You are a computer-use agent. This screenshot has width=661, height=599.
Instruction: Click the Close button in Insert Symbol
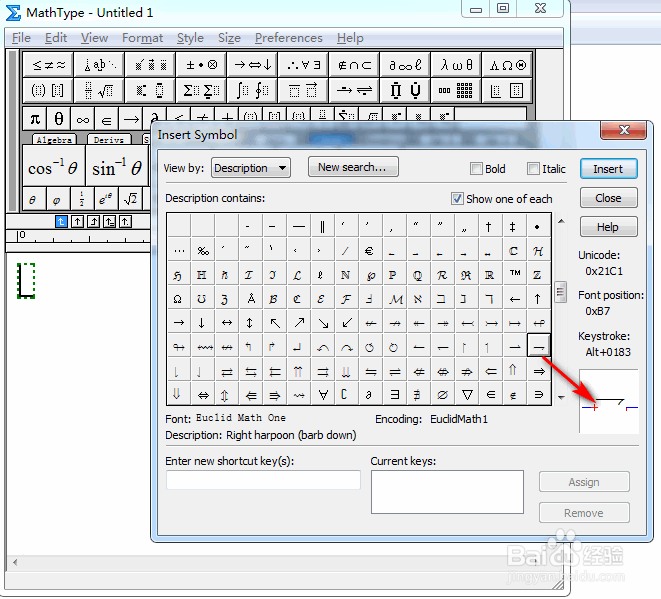click(608, 198)
